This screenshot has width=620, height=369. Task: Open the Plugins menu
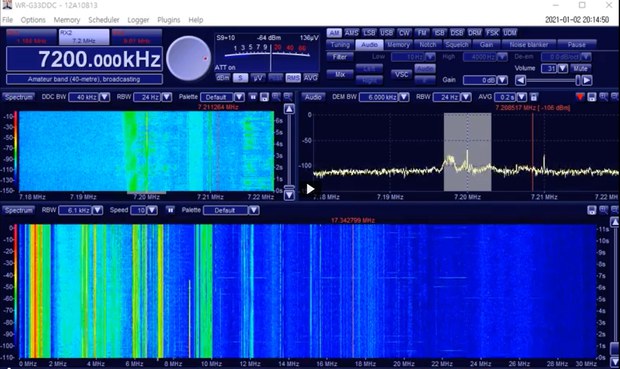click(168, 20)
